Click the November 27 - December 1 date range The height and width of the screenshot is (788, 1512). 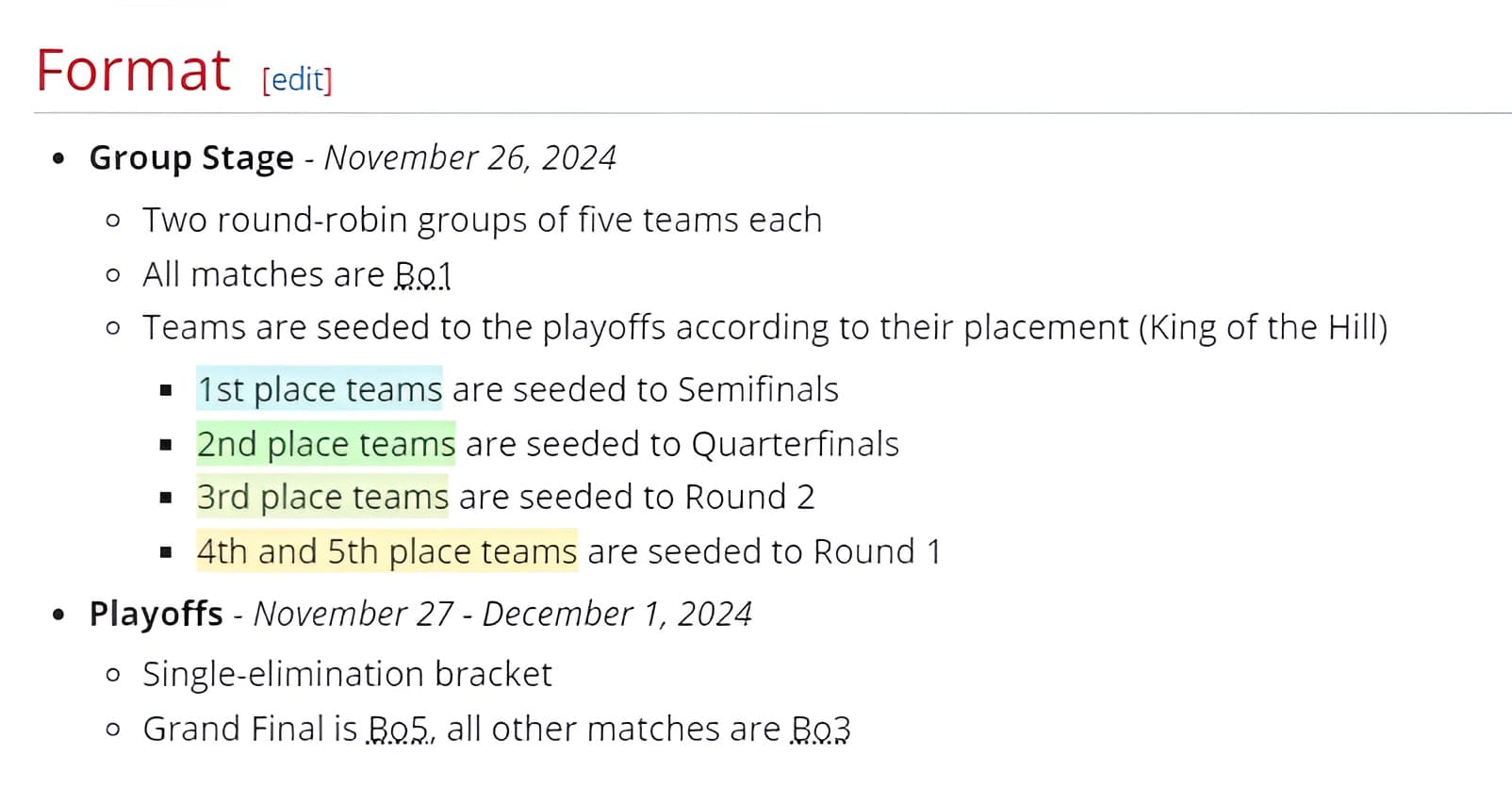click(502, 615)
